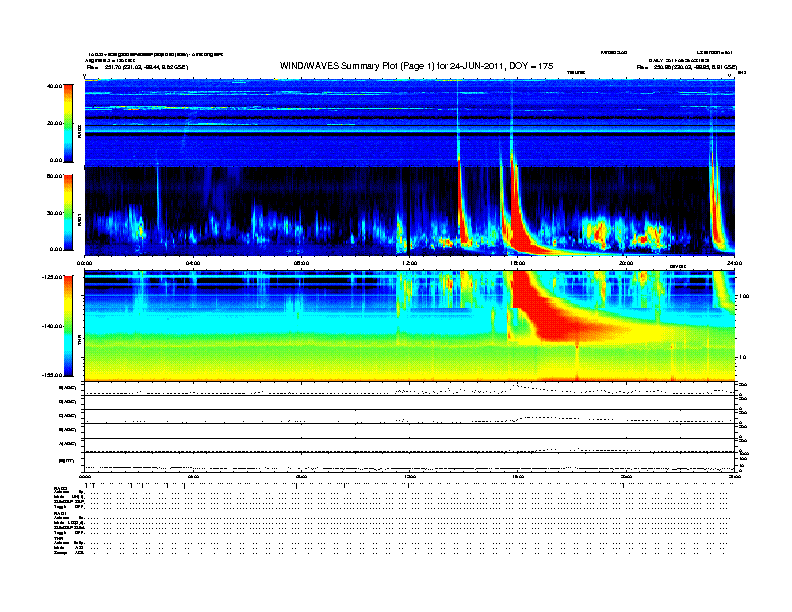Select the 20.00 label on RAD2 scale
Viewport: 792px width, 612px height.
[55, 123]
